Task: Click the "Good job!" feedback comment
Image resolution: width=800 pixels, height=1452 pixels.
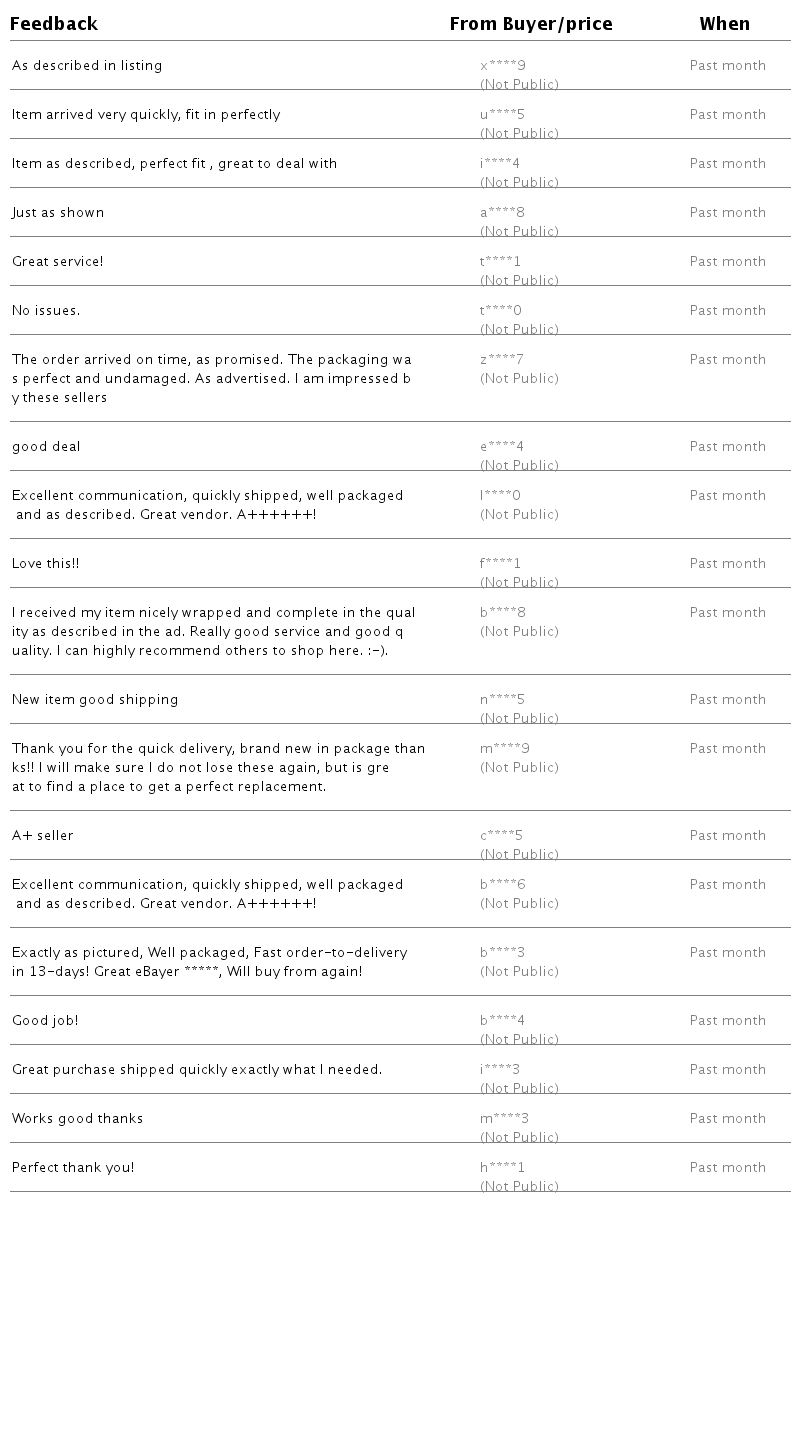Action: (x=45, y=1021)
